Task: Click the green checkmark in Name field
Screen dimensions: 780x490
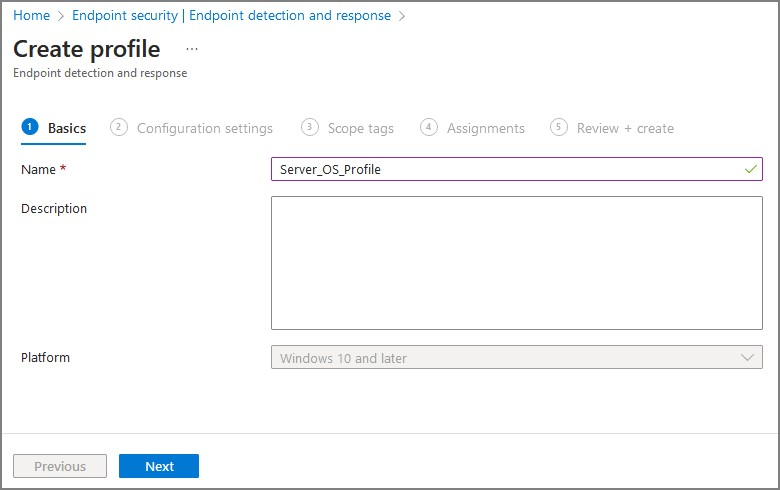Action: (750, 169)
